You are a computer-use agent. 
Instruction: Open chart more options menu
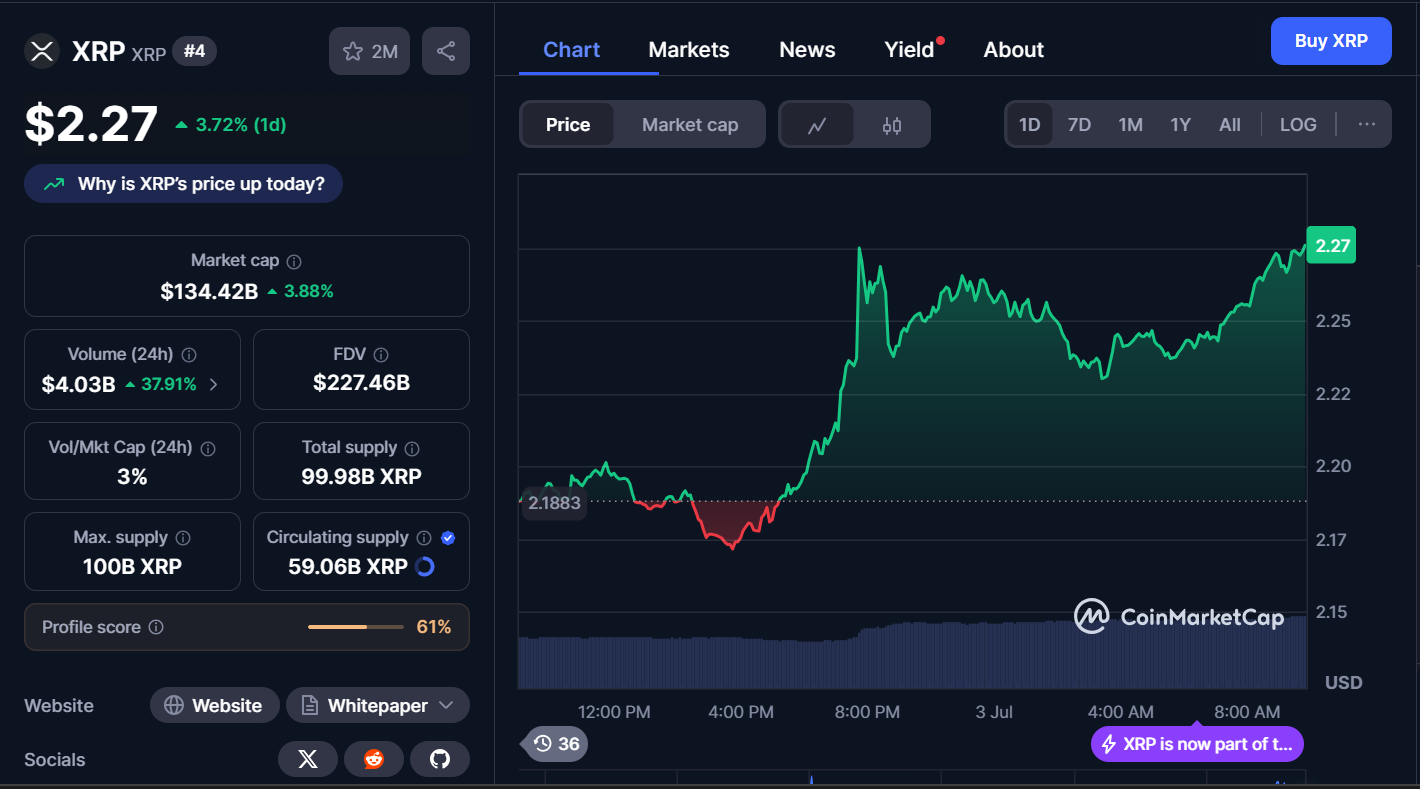(1367, 125)
